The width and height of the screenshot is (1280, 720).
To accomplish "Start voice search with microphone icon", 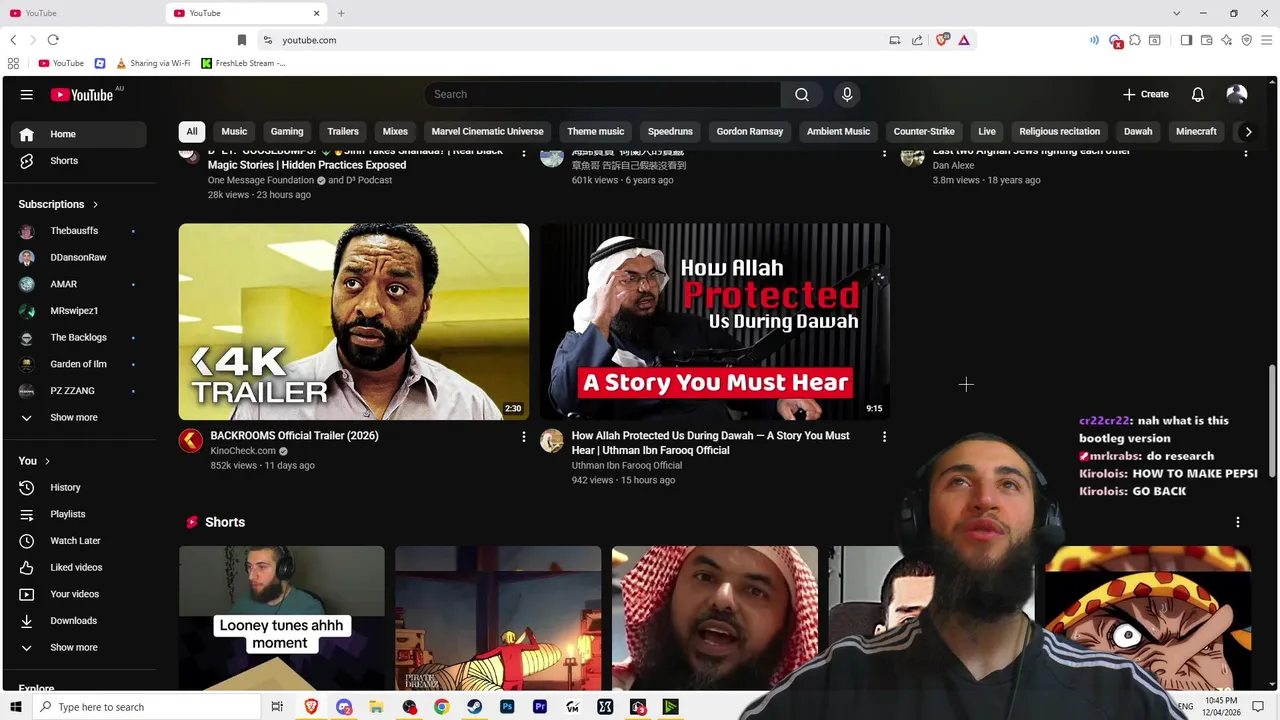I will [x=847, y=94].
